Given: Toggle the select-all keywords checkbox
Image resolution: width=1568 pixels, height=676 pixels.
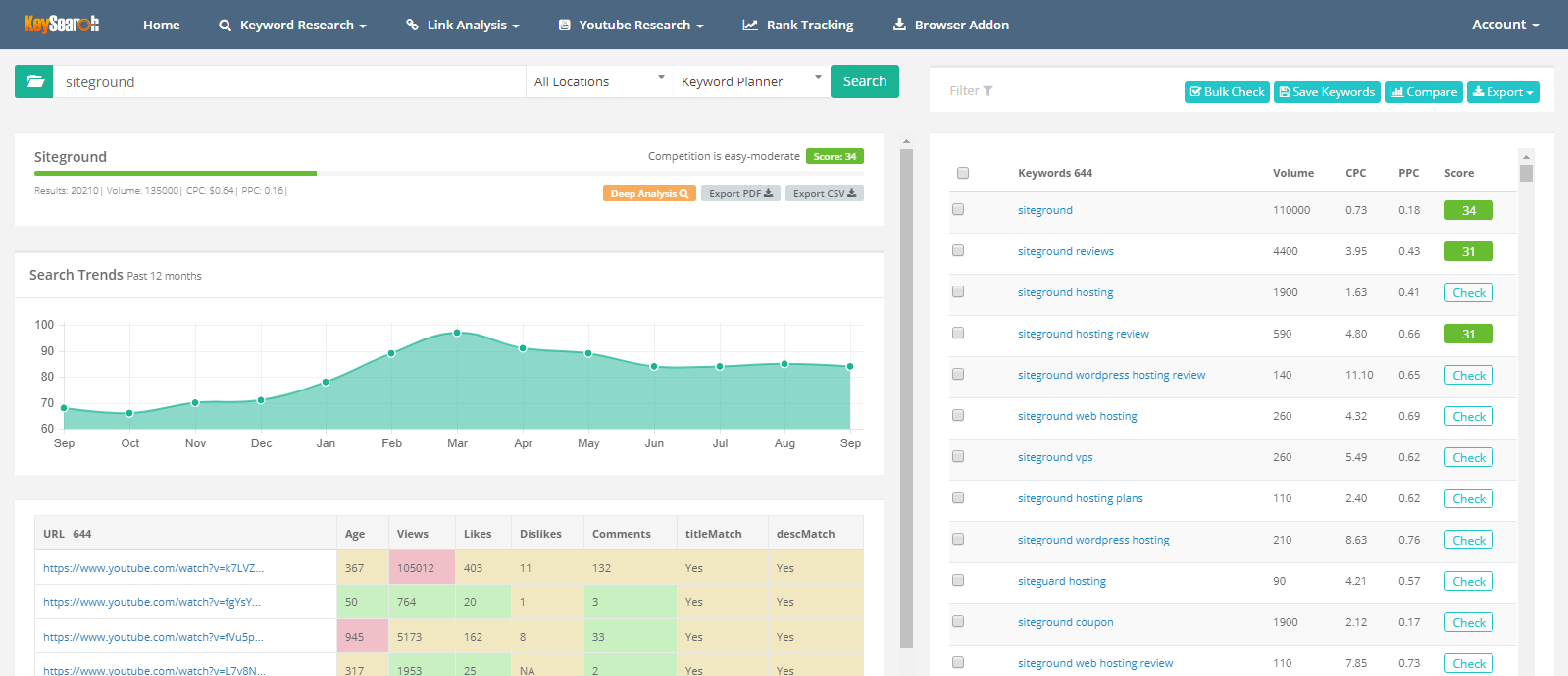Looking at the screenshot, I should [963, 173].
